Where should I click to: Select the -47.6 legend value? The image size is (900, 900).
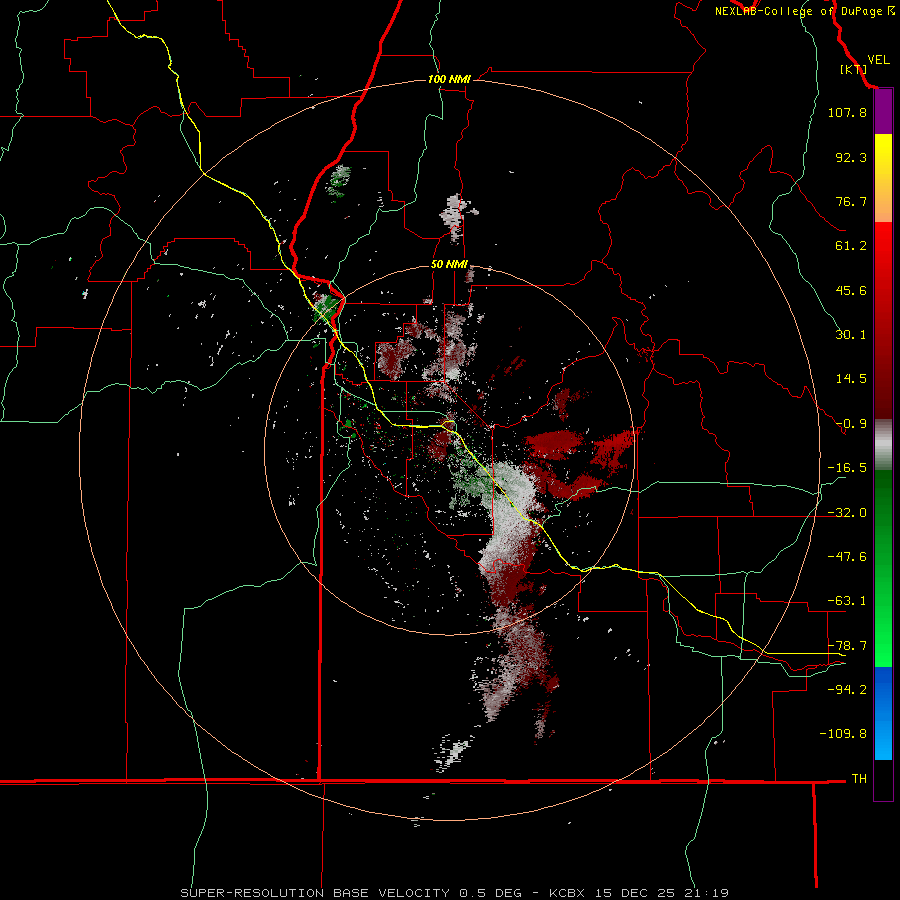847,557
